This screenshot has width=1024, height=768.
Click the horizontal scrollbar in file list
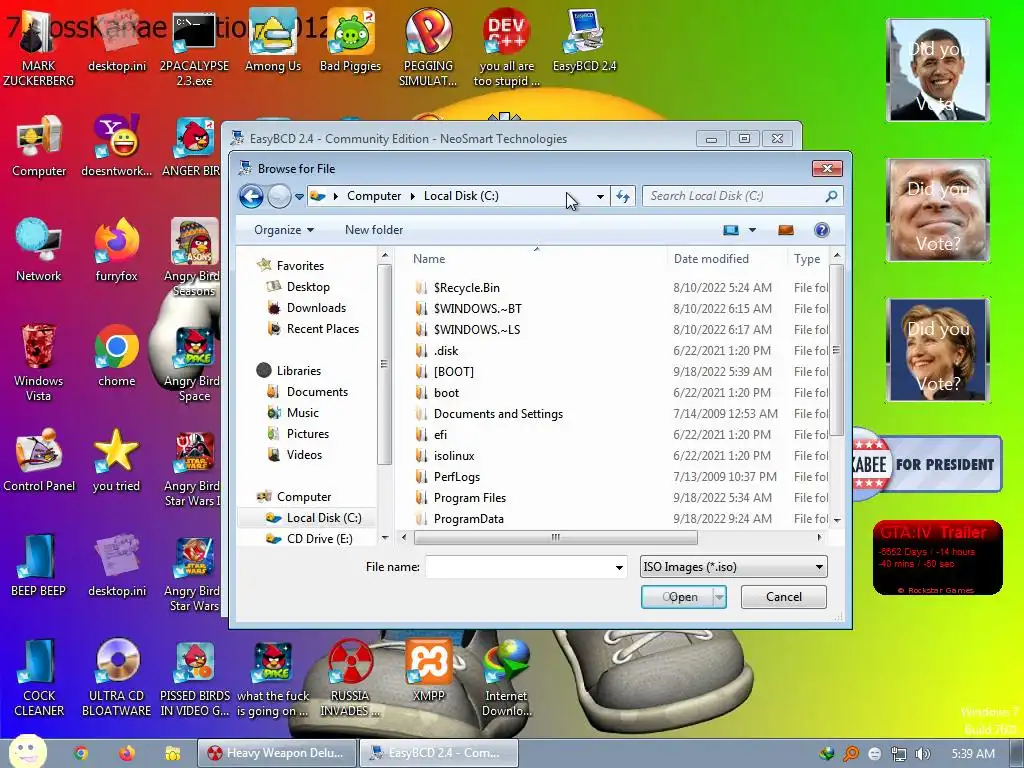click(556, 537)
